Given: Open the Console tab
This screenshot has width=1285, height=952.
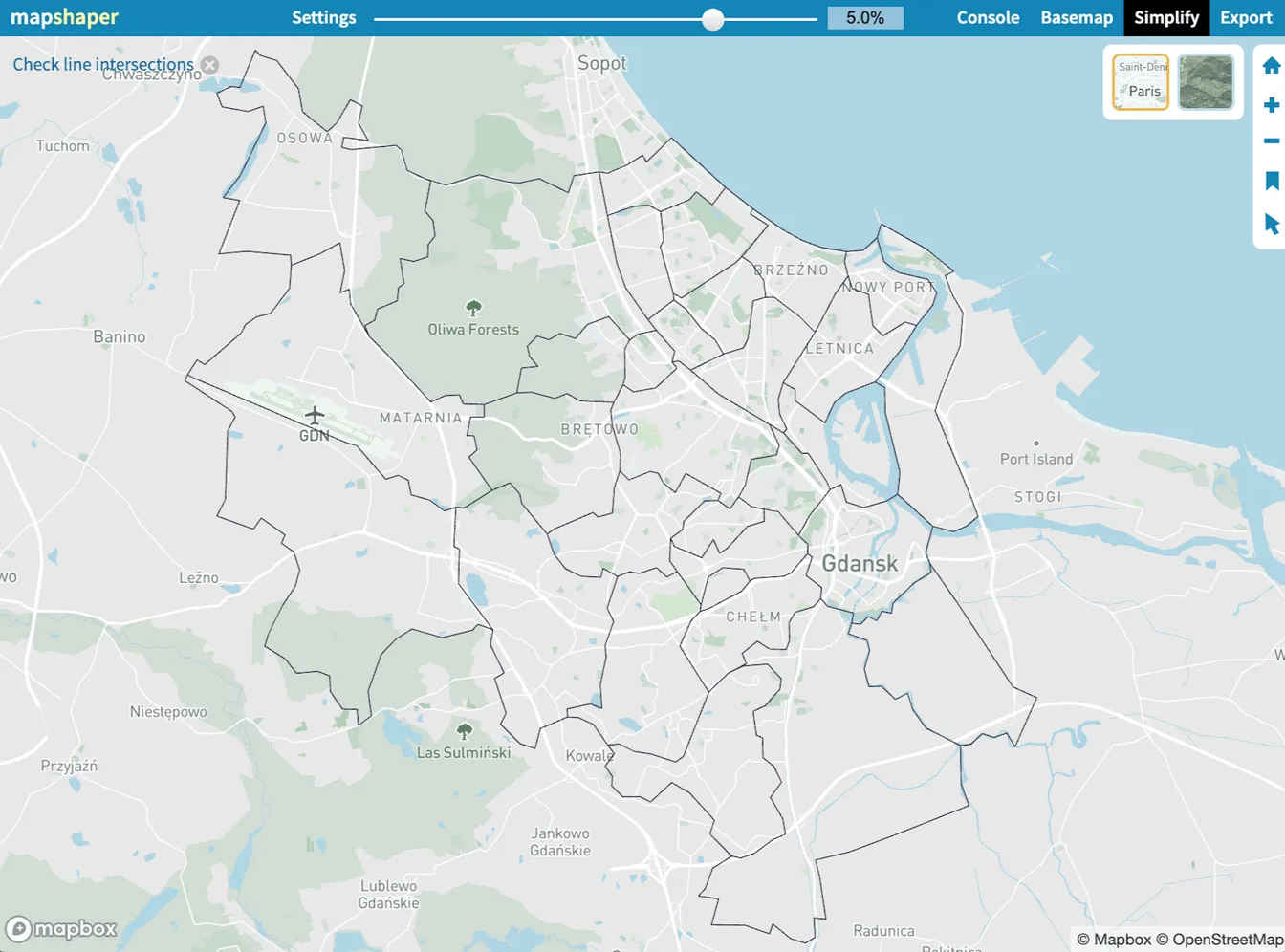Looking at the screenshot, I should [x=988, y=17].
